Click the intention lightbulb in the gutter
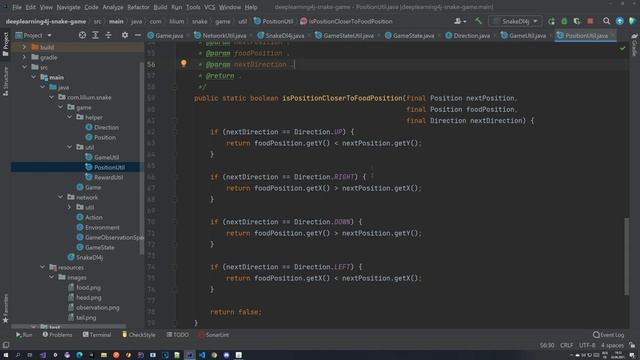 point(184,64)
